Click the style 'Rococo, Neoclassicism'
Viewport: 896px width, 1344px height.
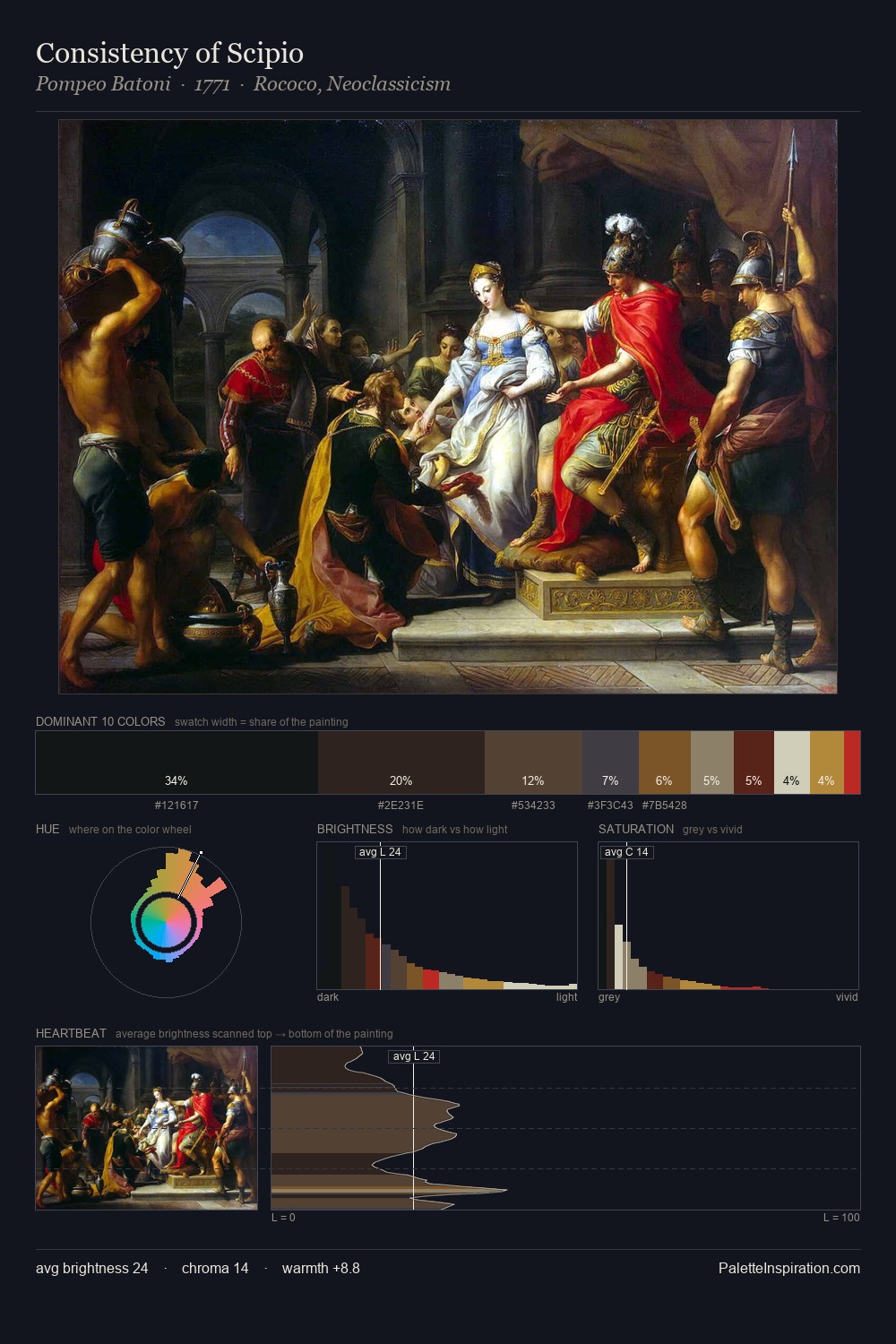(352, 84)
